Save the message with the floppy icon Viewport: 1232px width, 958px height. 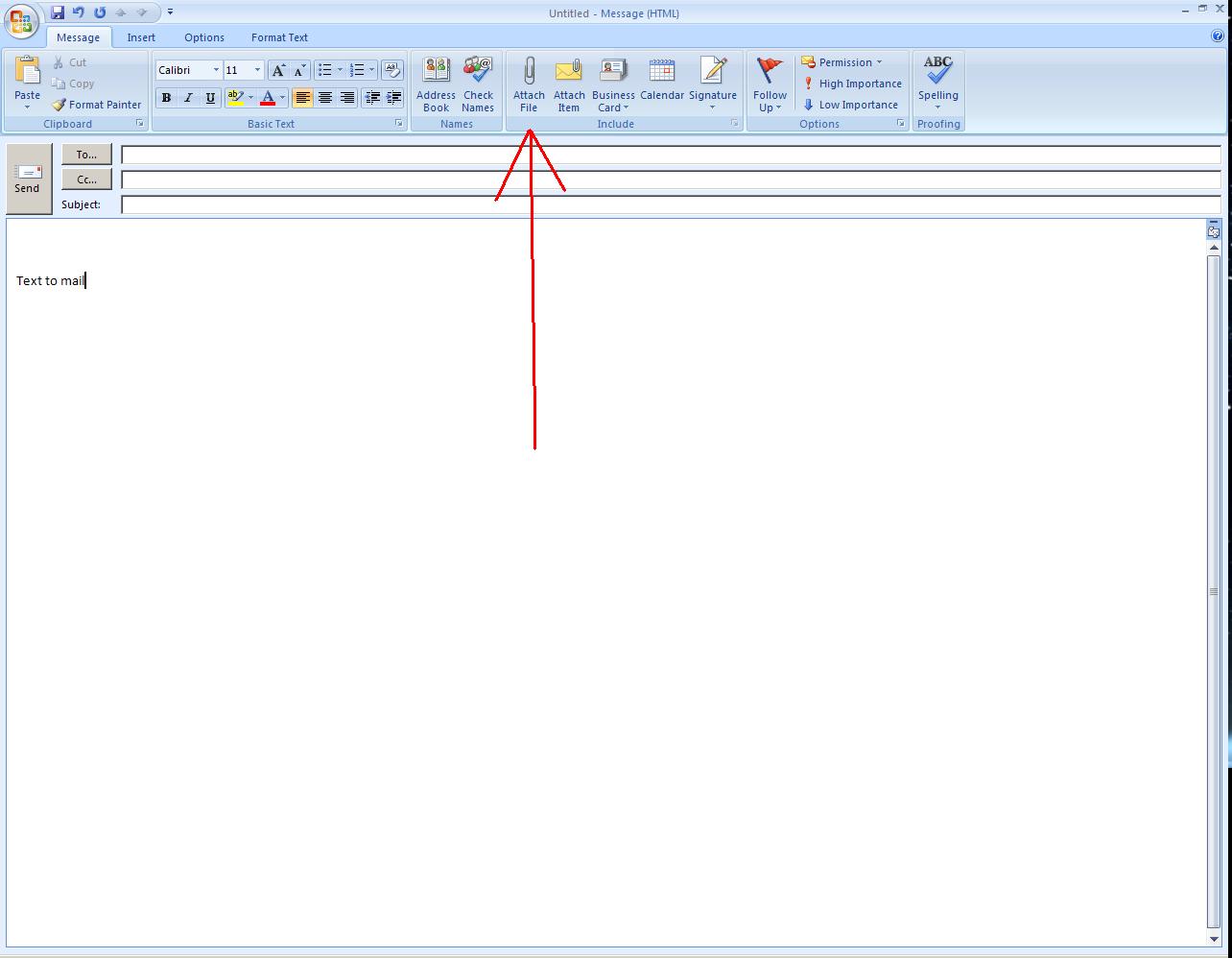coord(58,12)
